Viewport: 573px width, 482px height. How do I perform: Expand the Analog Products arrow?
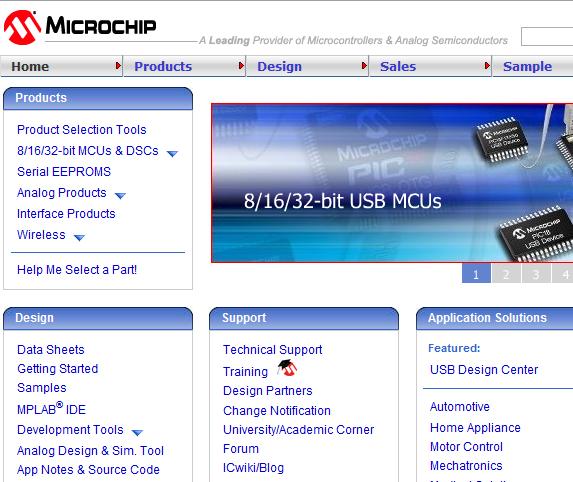click(120, 196)
